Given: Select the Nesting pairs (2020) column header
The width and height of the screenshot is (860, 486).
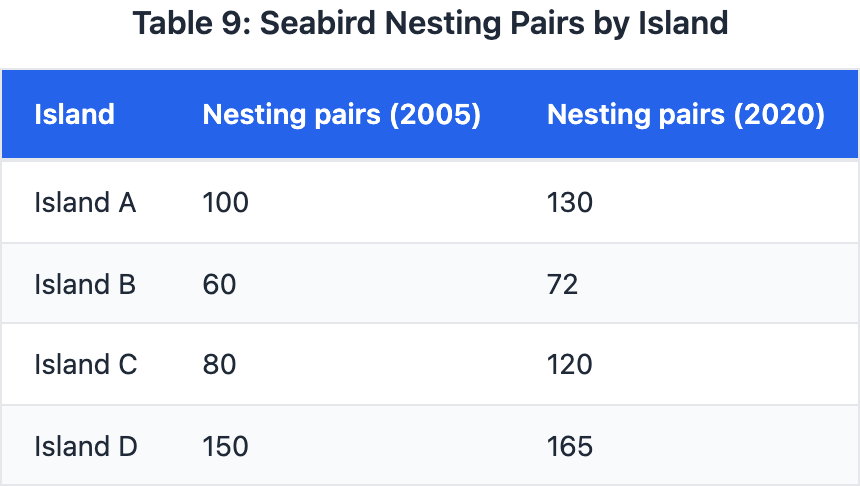Looking at the screenshot, I should (686, 114).
